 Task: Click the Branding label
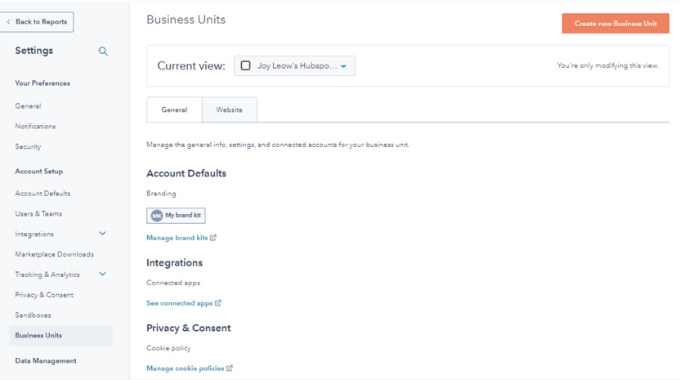point(161,193)
